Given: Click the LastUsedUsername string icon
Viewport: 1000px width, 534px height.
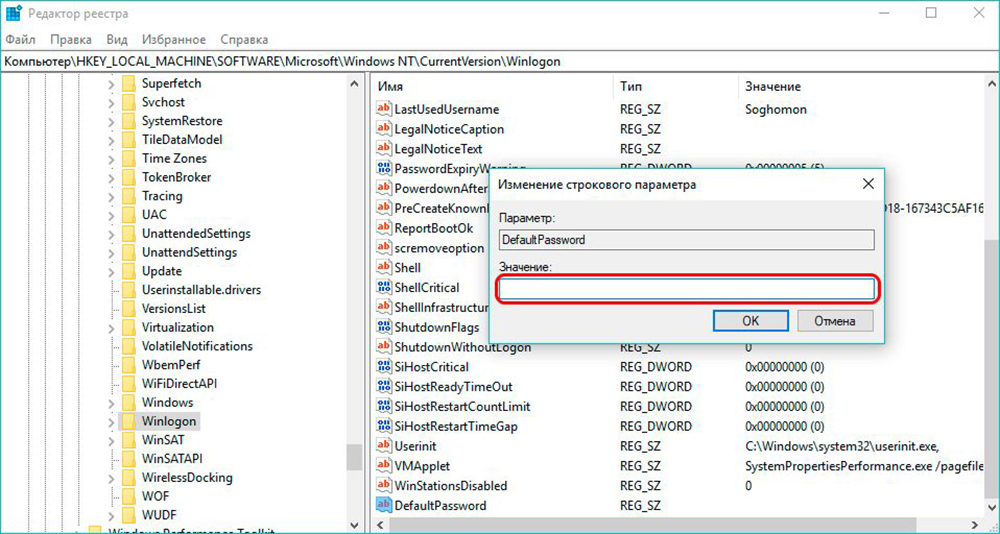Looking at the screenshot, I should point(384,109).
